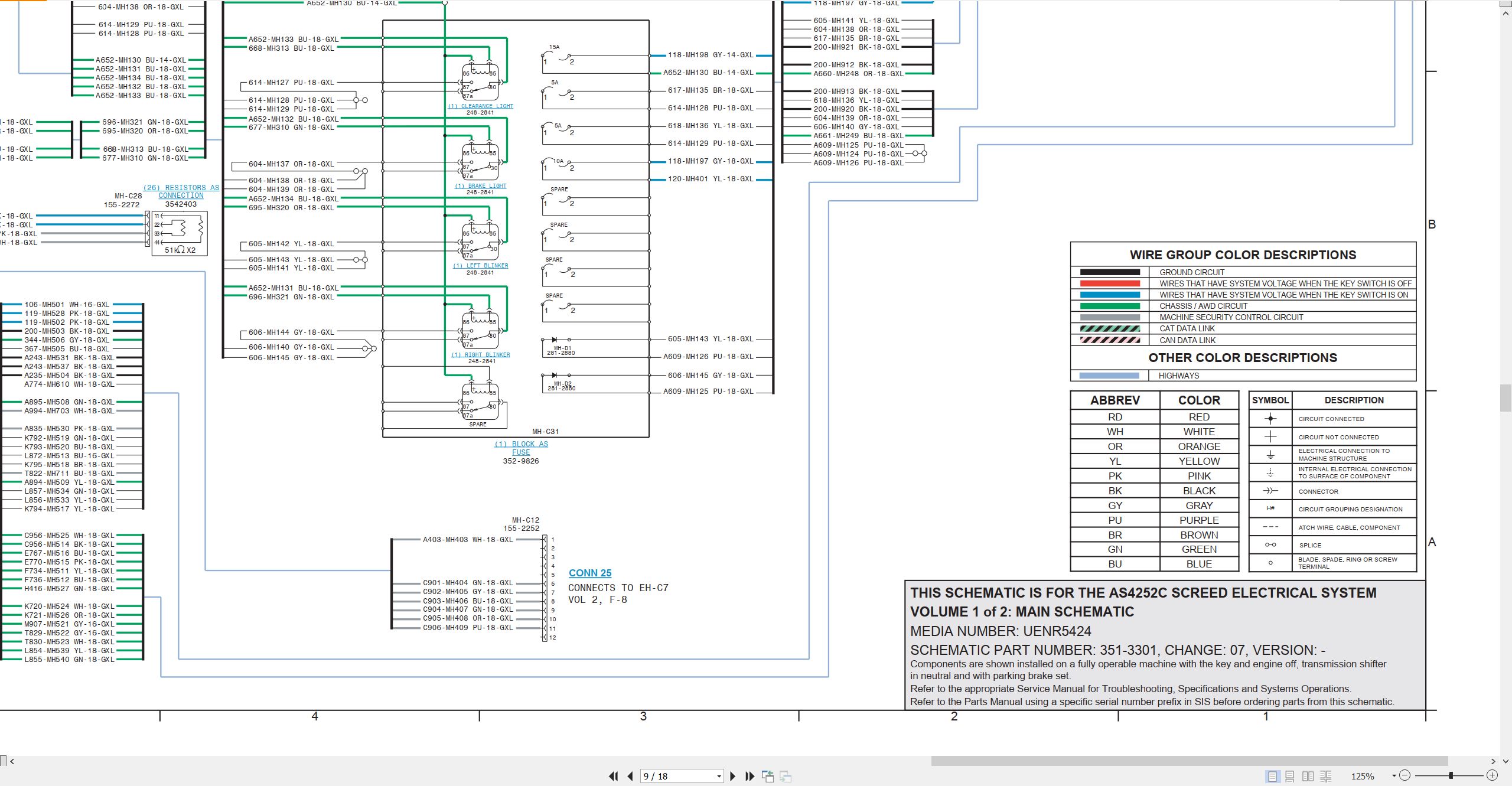
Task: Click the next view icon
Action: click(x=786, y=776)
